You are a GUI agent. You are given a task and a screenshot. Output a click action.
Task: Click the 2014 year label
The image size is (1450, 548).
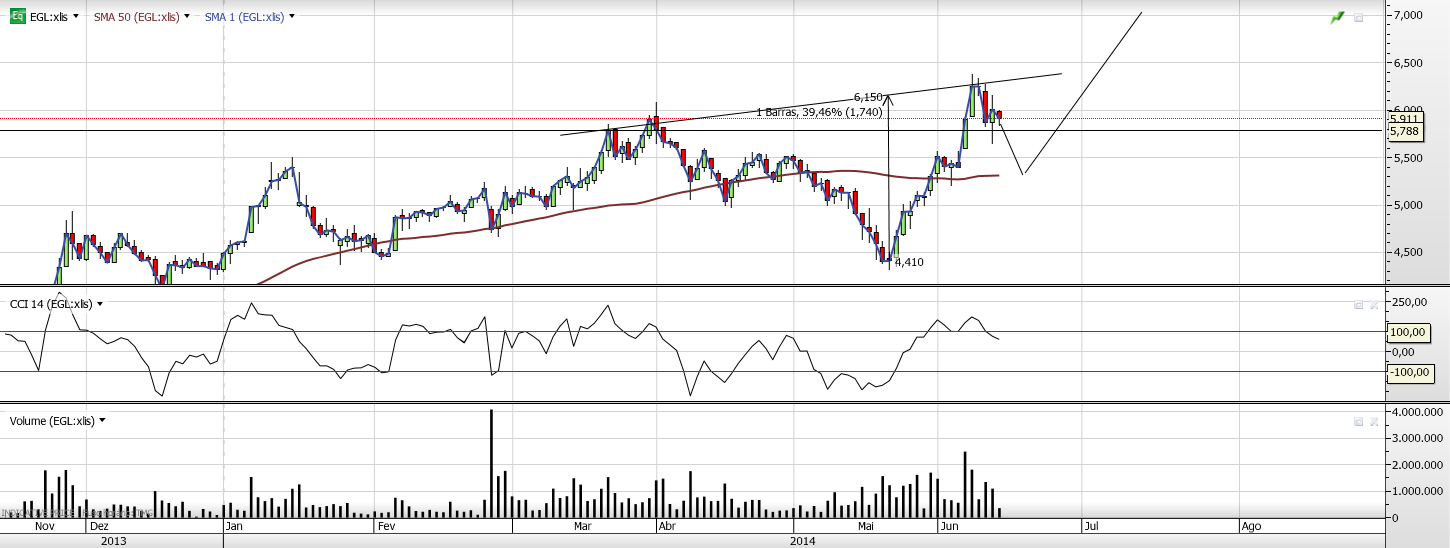pos(802,541)
